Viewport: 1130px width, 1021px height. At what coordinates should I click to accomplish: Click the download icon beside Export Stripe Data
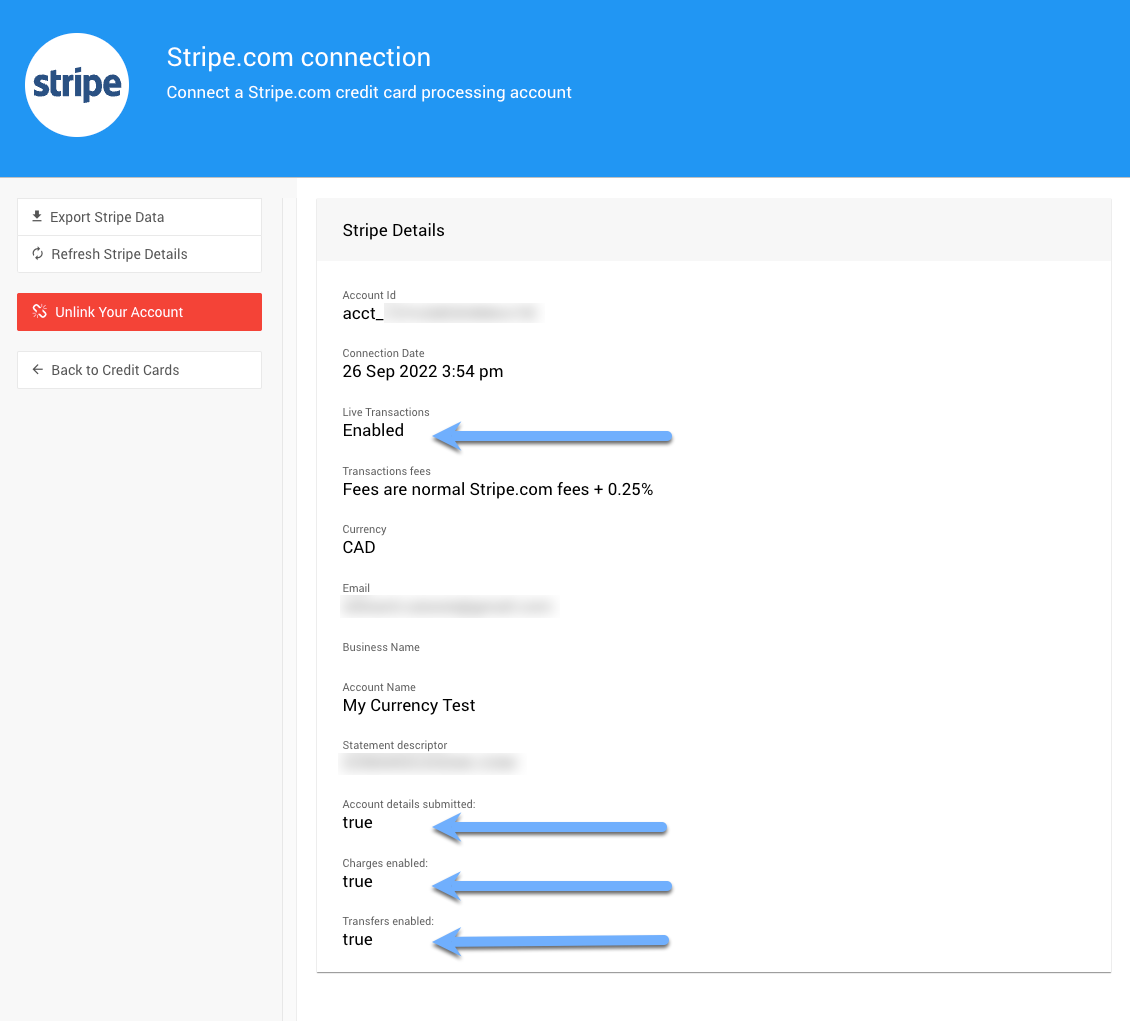pyautogui.click(x=37, y=217)
